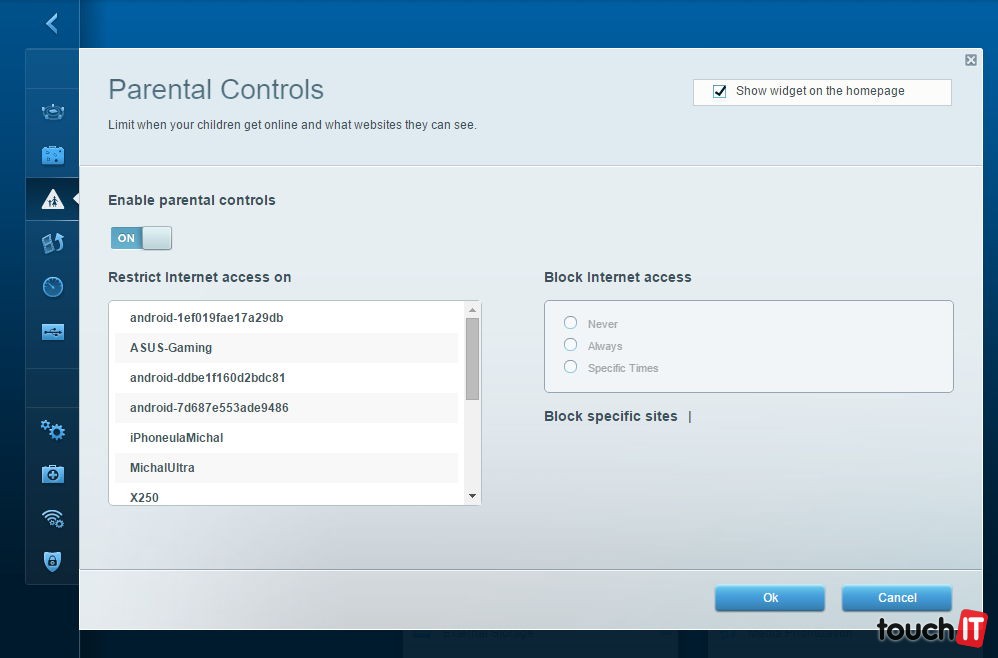Collapse the sidebar with the back arrow
Image resolution: width=998 pixels, height=658 pixels.
click(x=52, y=23)
